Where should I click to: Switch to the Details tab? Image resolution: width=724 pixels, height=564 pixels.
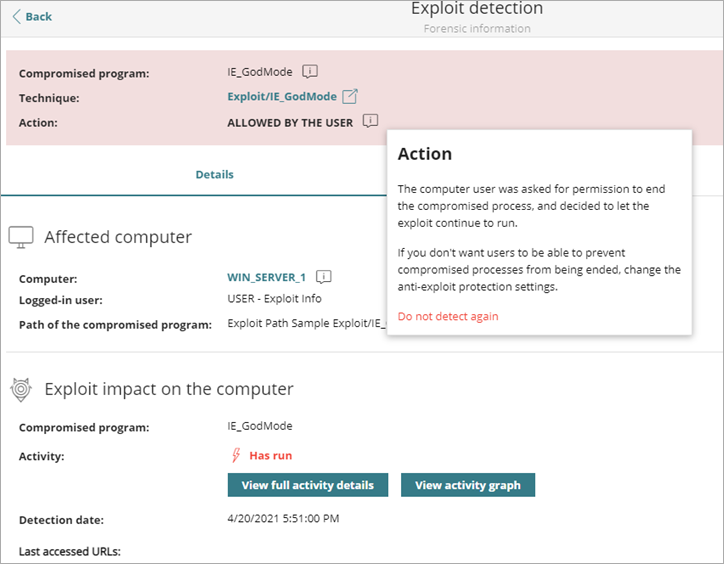214,174
